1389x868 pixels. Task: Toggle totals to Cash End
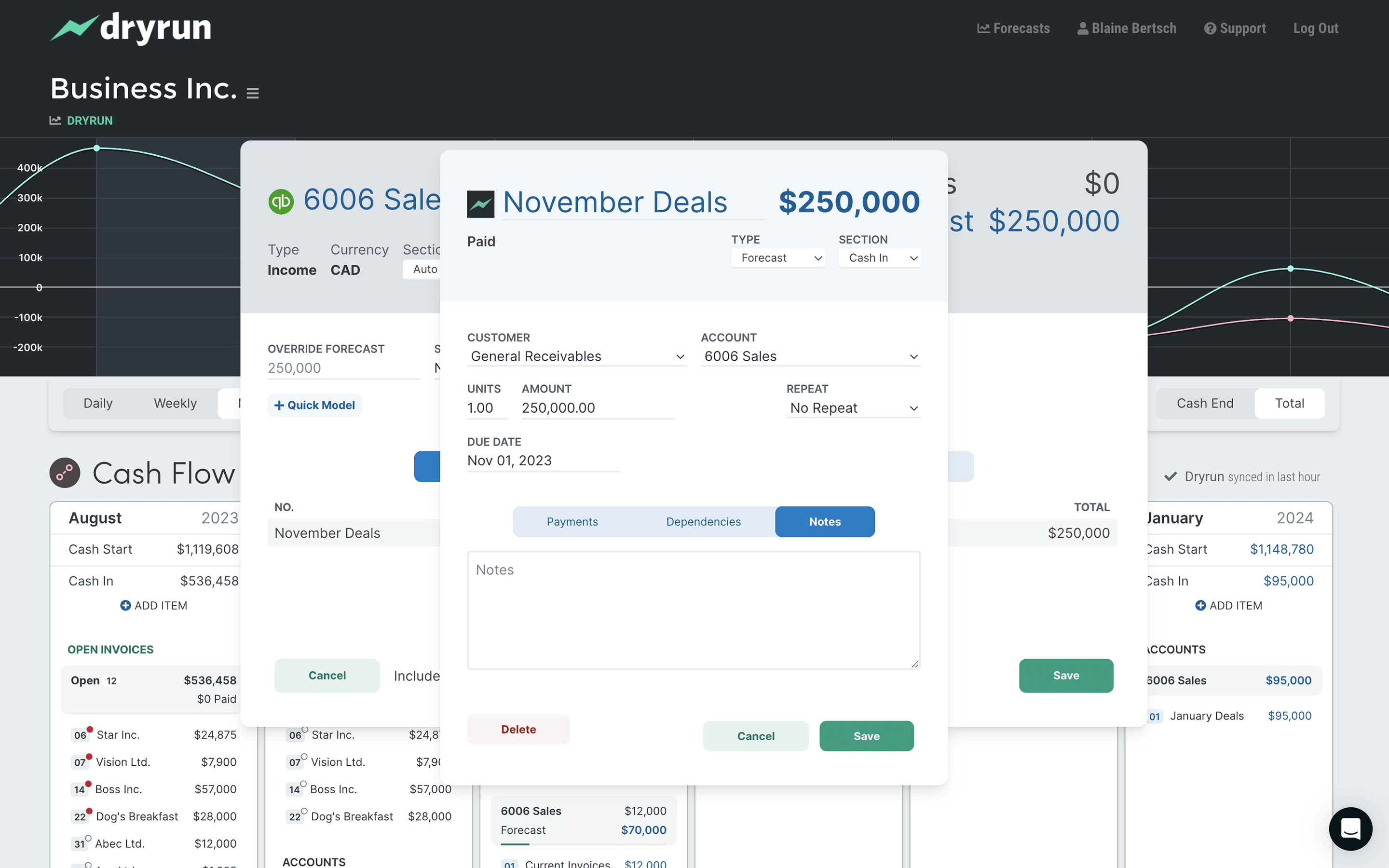tap(1204, 403)
